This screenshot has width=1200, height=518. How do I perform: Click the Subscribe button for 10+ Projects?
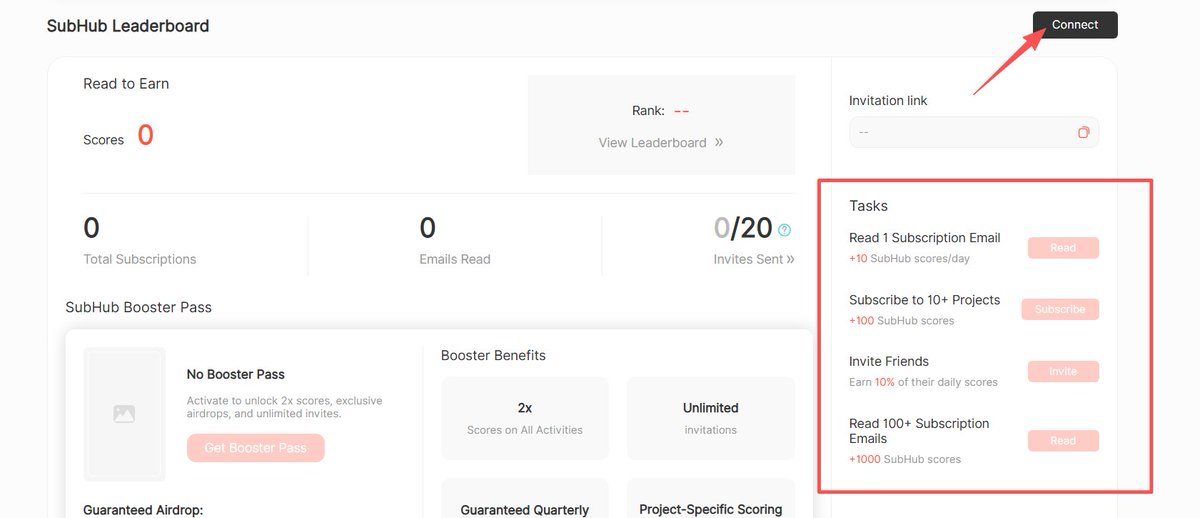[1060, 309]
